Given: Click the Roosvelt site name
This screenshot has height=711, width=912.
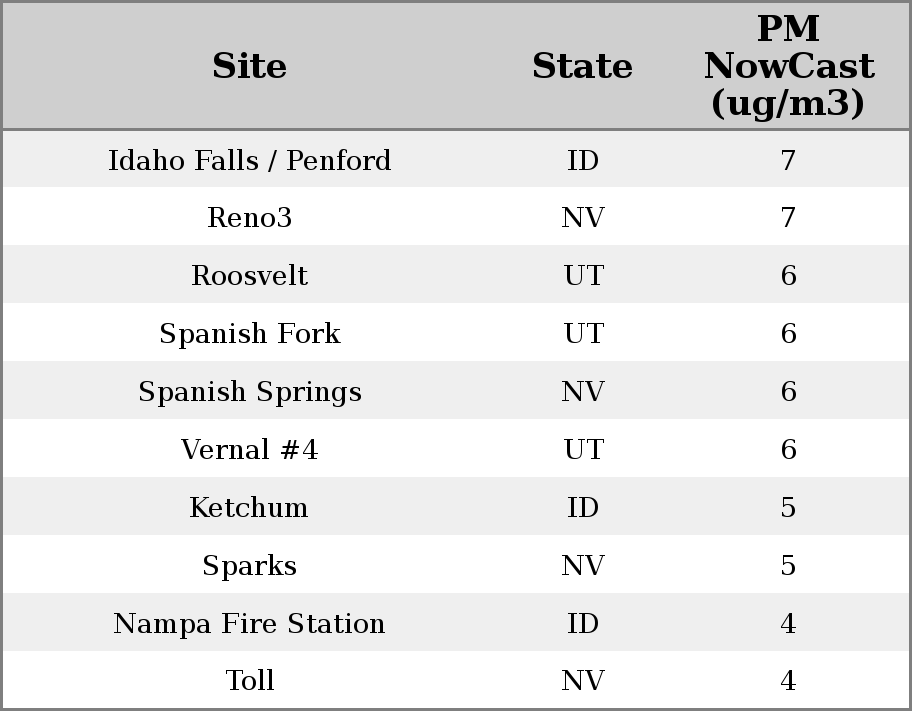Looking at the screenshot, I should [250, 276].
